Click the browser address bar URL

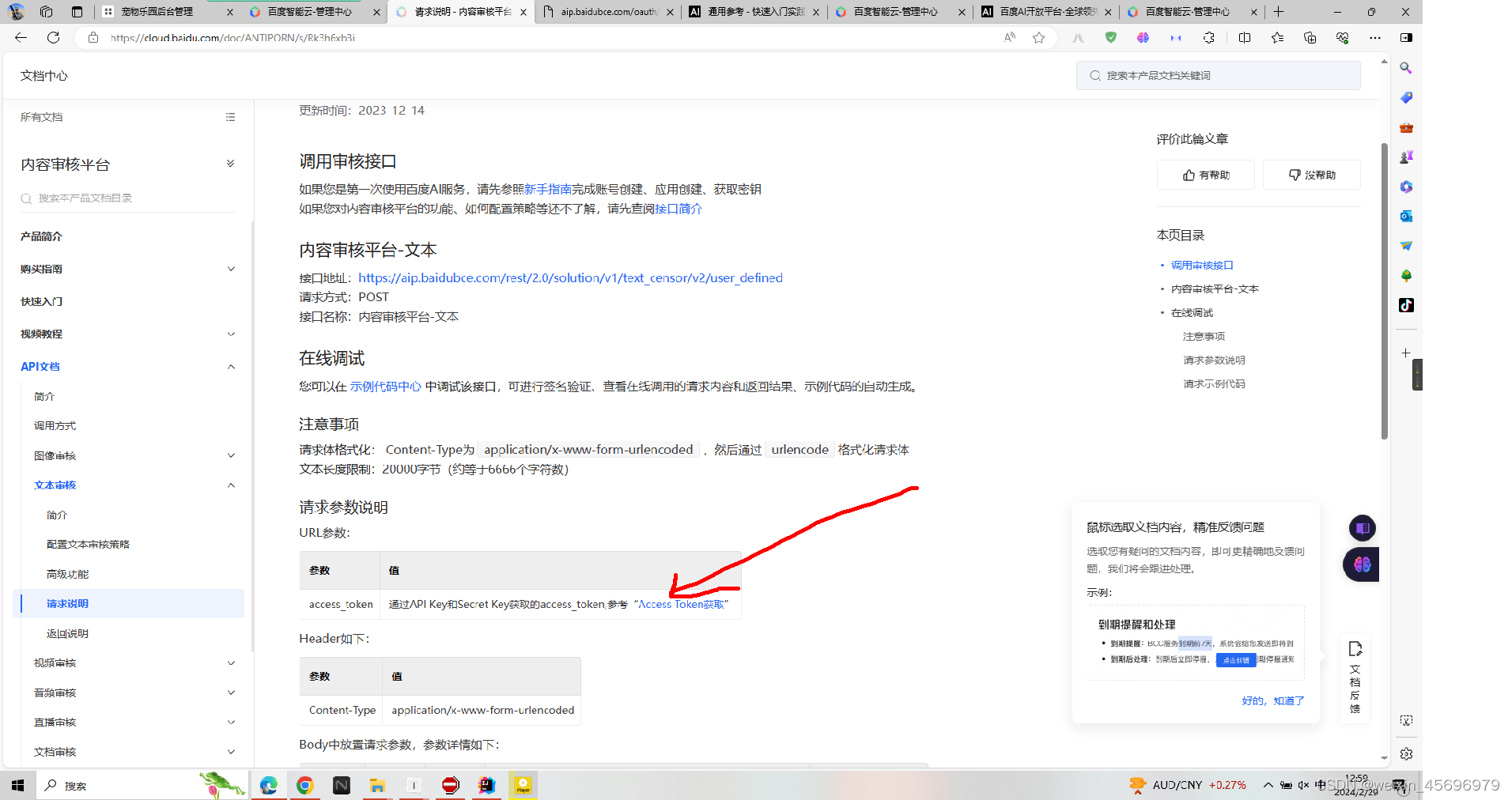coord(232,37)
